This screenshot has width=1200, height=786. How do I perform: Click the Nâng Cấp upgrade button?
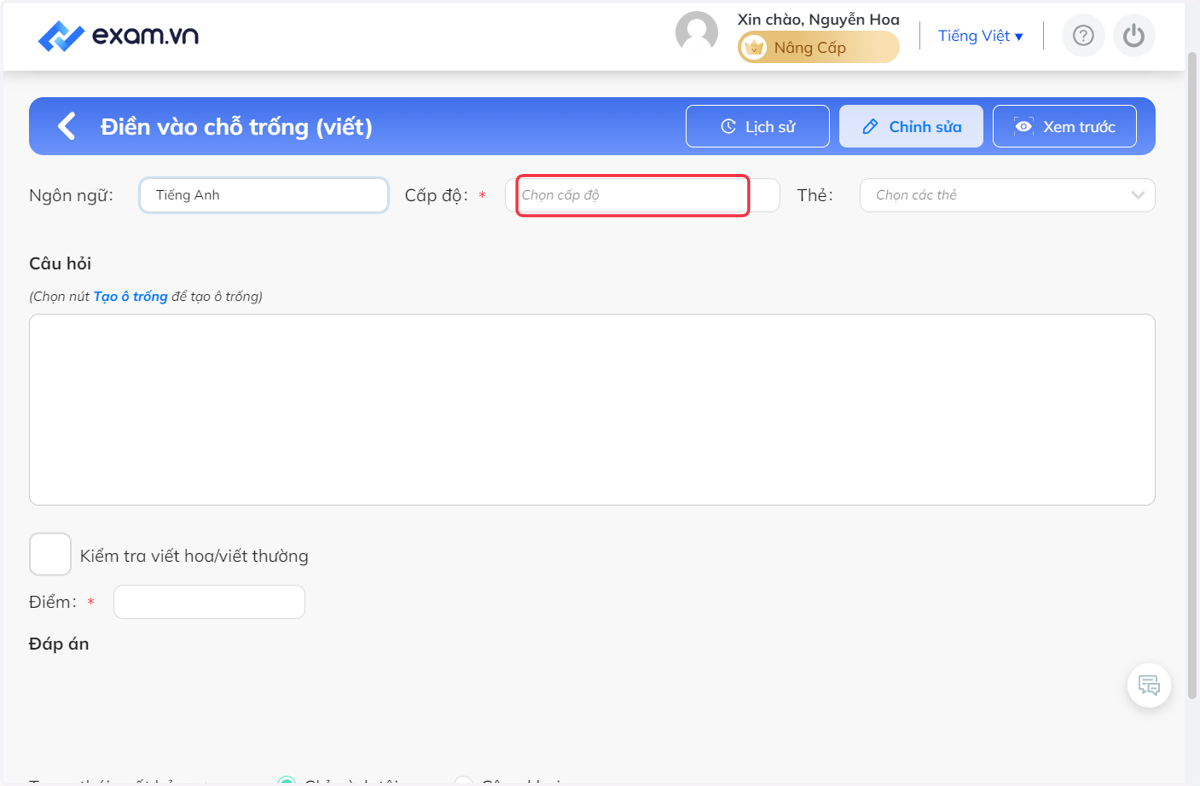coord(818,47)
